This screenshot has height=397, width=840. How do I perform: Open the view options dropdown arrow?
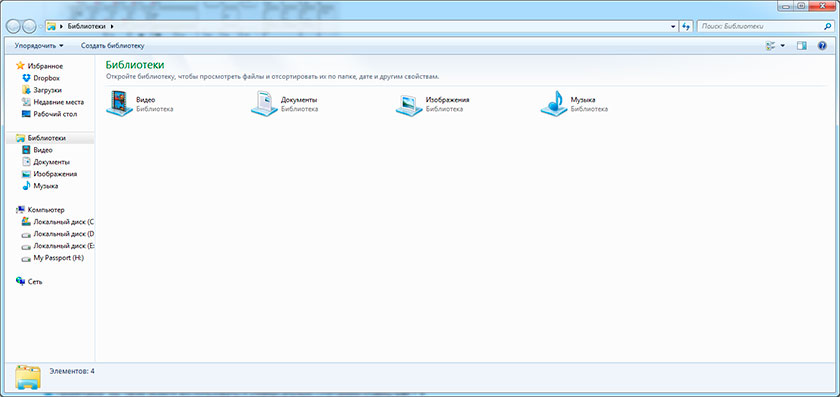coord(783,46)
